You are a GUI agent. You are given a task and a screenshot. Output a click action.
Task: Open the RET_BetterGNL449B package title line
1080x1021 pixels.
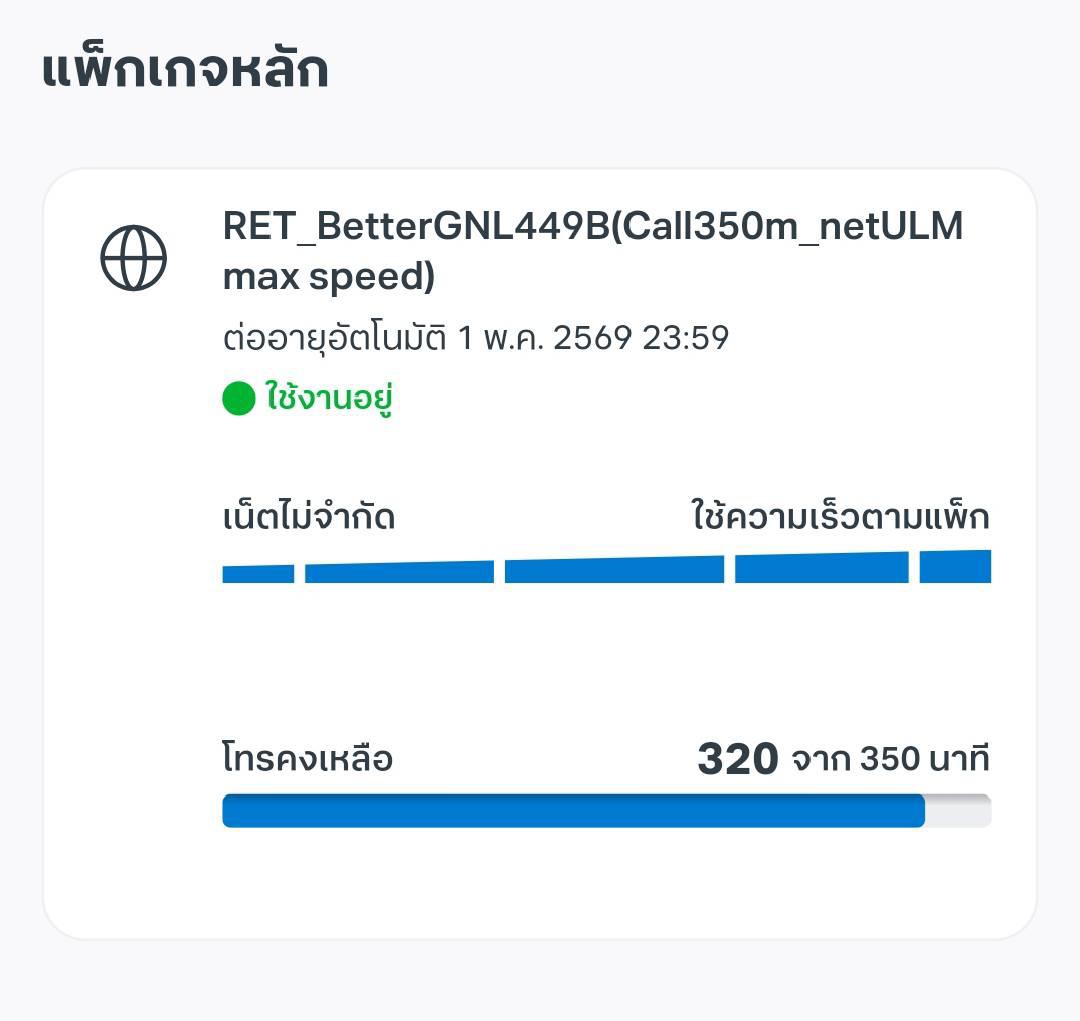[x=592, y=227]
